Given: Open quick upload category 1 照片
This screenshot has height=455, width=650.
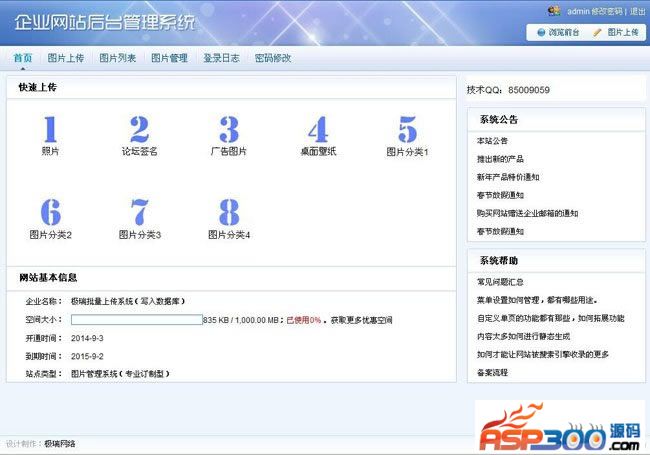Looking at the screenshot, I should [50, 136].
